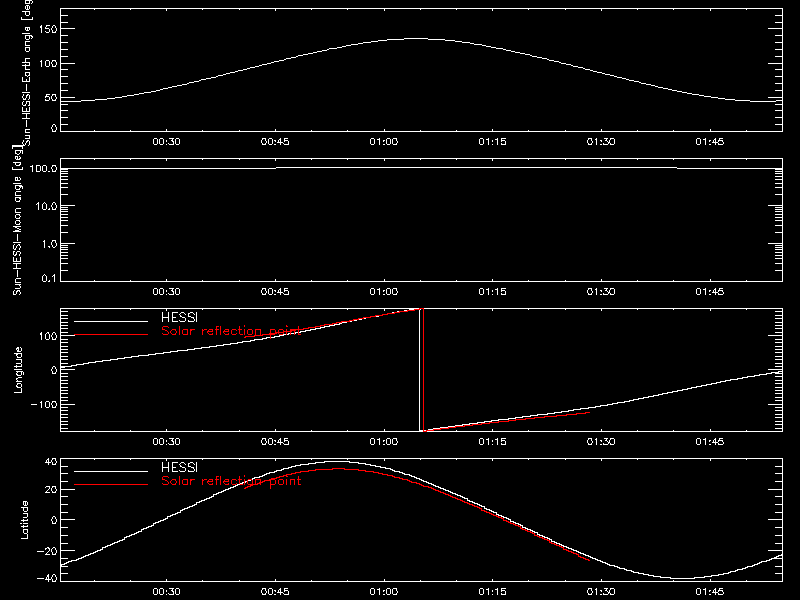Image resolution: width=800 pixels, height=600 pixels.
Task: Click the 40 tick label on Latitude plot
Action: click(x=51, y=462)
